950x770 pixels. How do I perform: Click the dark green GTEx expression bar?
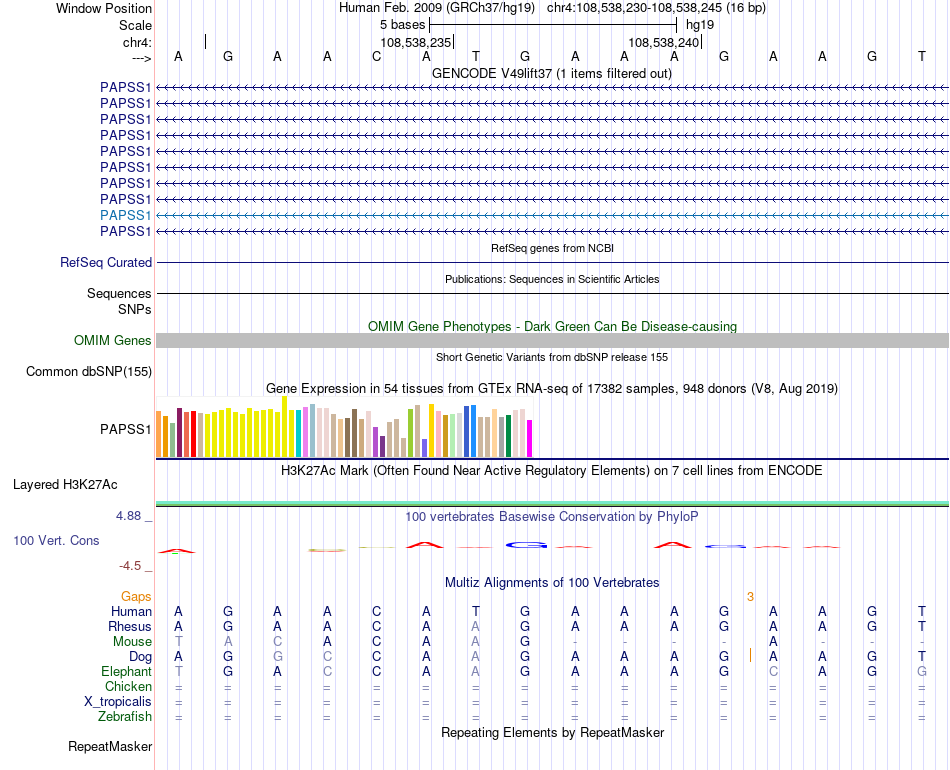(508, 436)
